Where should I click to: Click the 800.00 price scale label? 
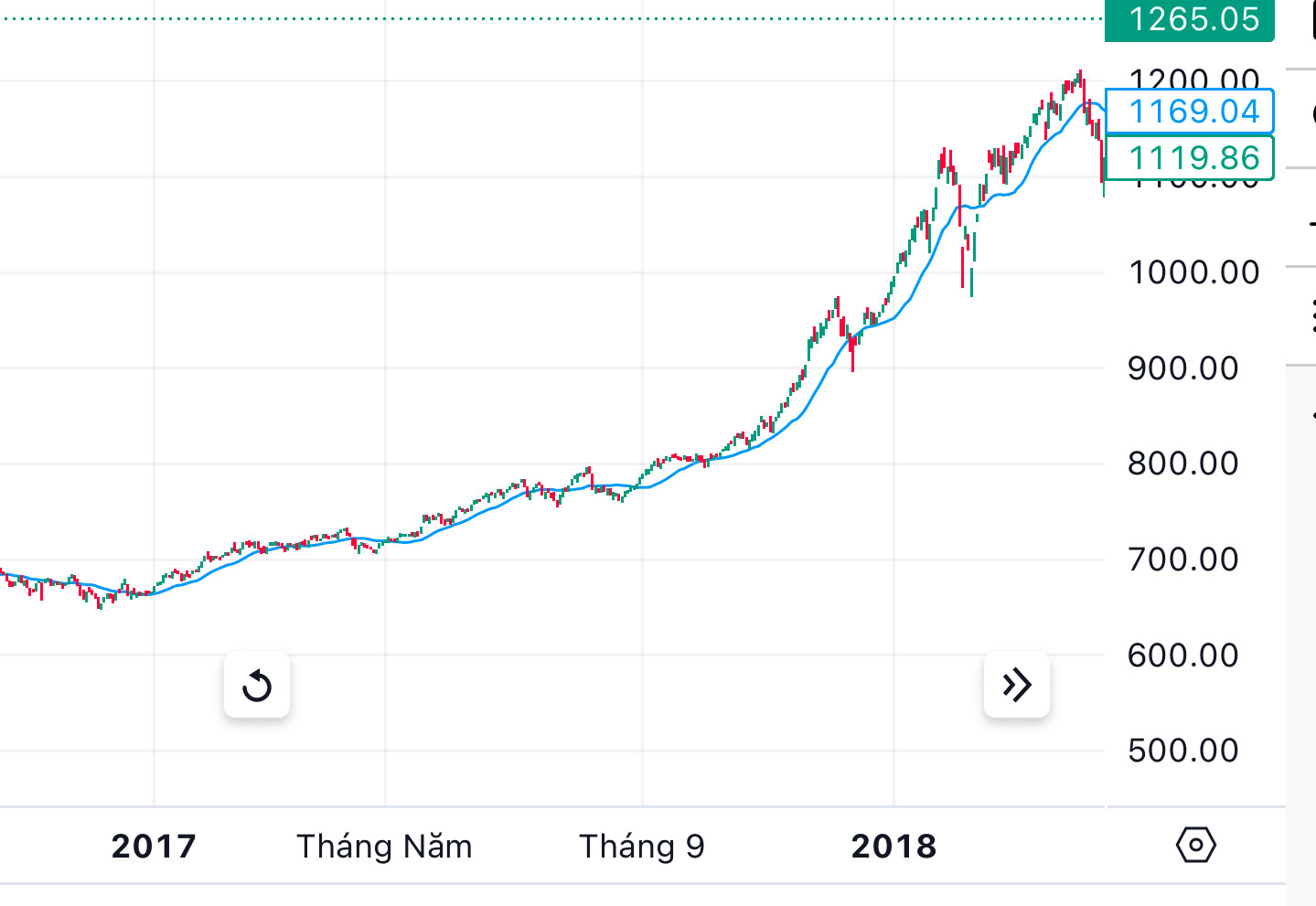[x=1182, y=464]
